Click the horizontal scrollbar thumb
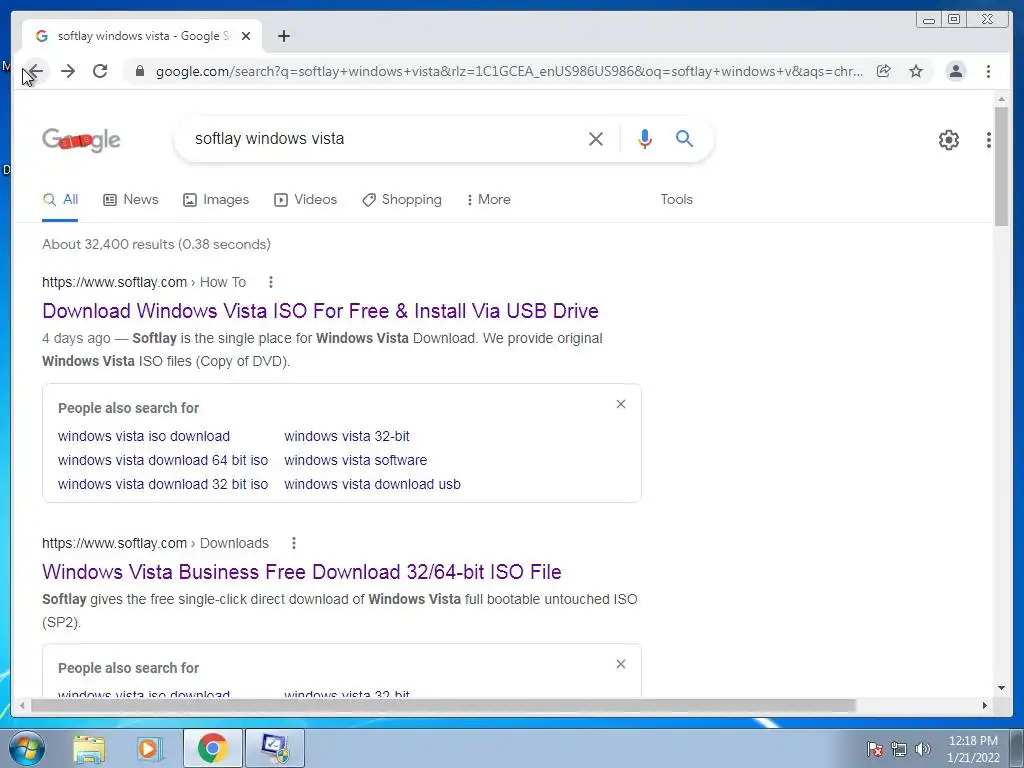 [x=443, y=705]
